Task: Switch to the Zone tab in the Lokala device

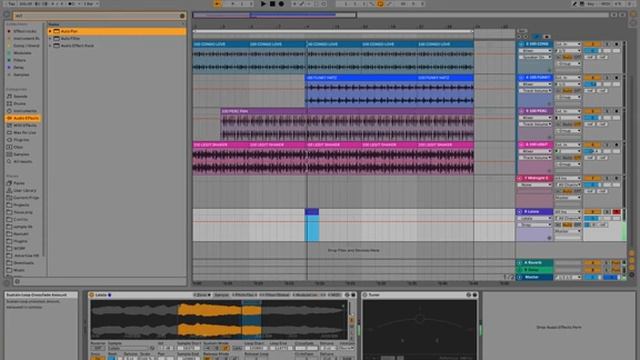Action: point(202,295)
